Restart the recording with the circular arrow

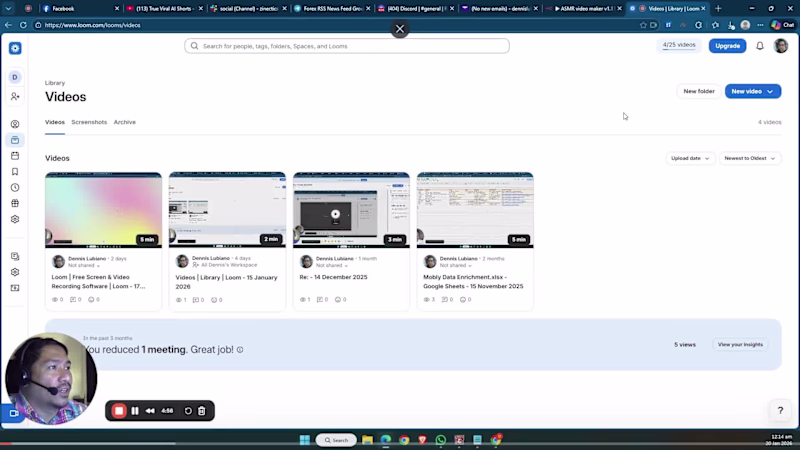(188, 411)
